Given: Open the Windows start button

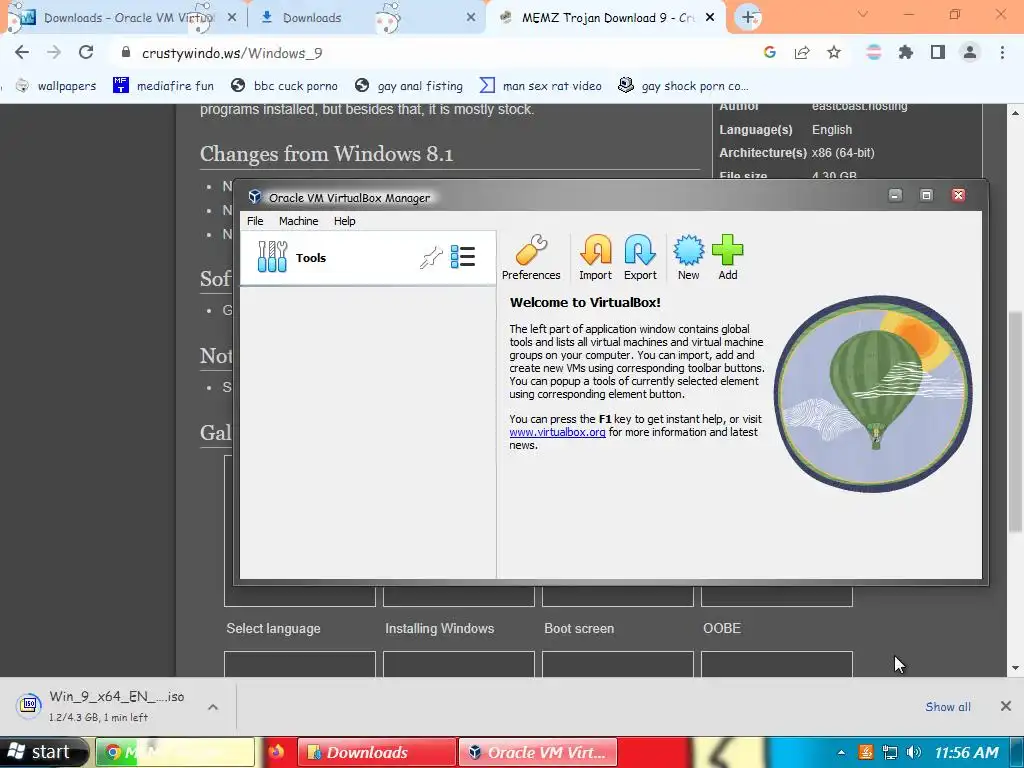Looking at the screenshot, I should [43, 752].
